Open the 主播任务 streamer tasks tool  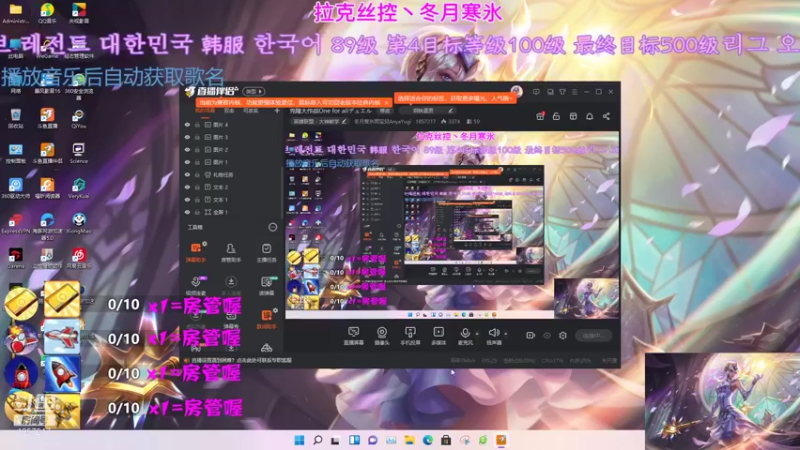click(x=266, y=253)
